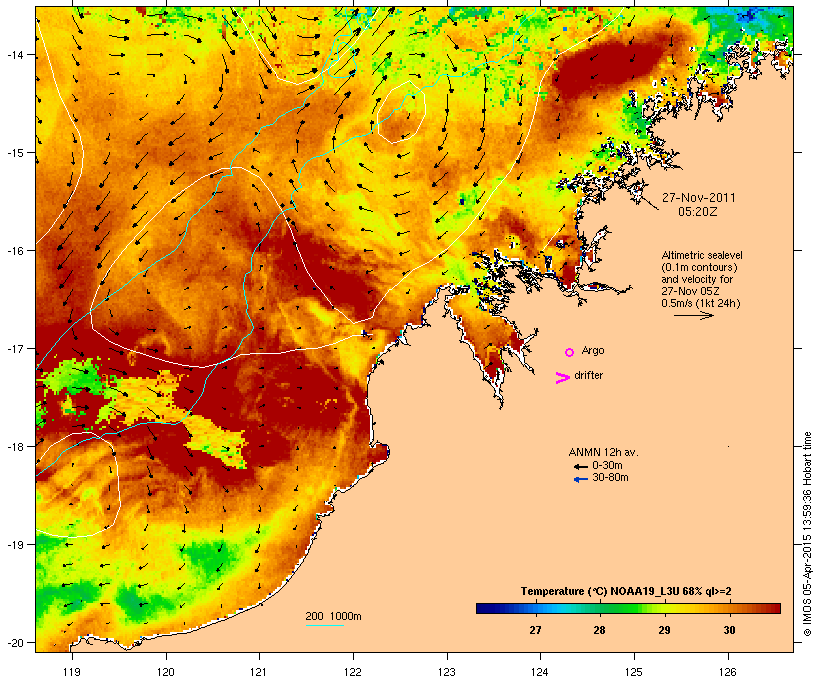Screen dimensions: 820x680
Task: Click the latitude label -15
Action: [14, 153]
